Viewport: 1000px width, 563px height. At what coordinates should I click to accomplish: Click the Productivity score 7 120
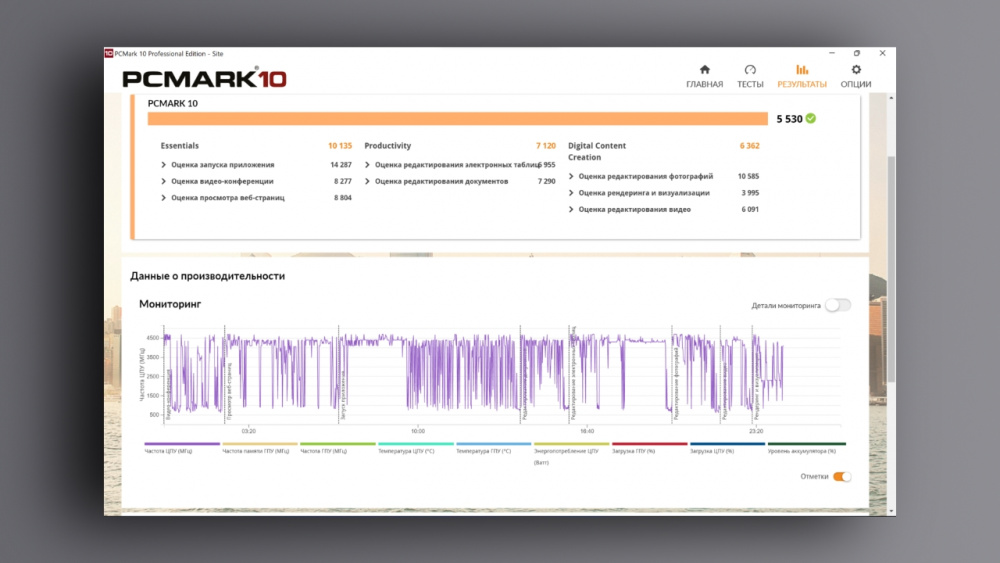coord(546,145)
